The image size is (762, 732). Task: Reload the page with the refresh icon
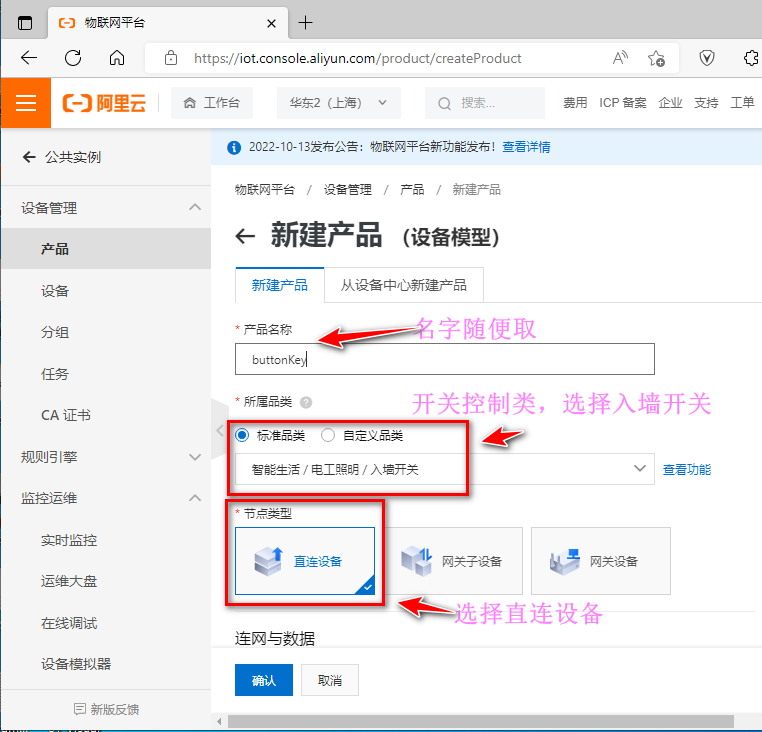pos(73,58)
